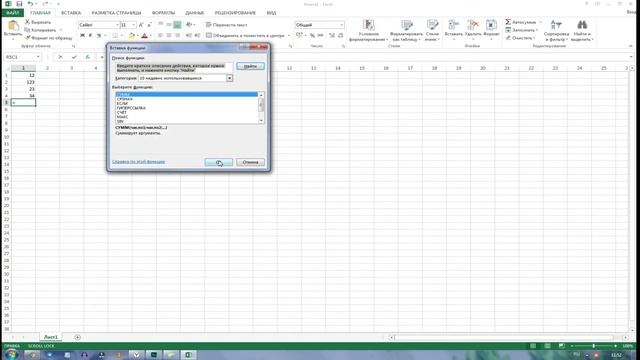This screenshot has height=360, width=640.
Task: Click the zoom slider in status bar
Action: (593, 346)
